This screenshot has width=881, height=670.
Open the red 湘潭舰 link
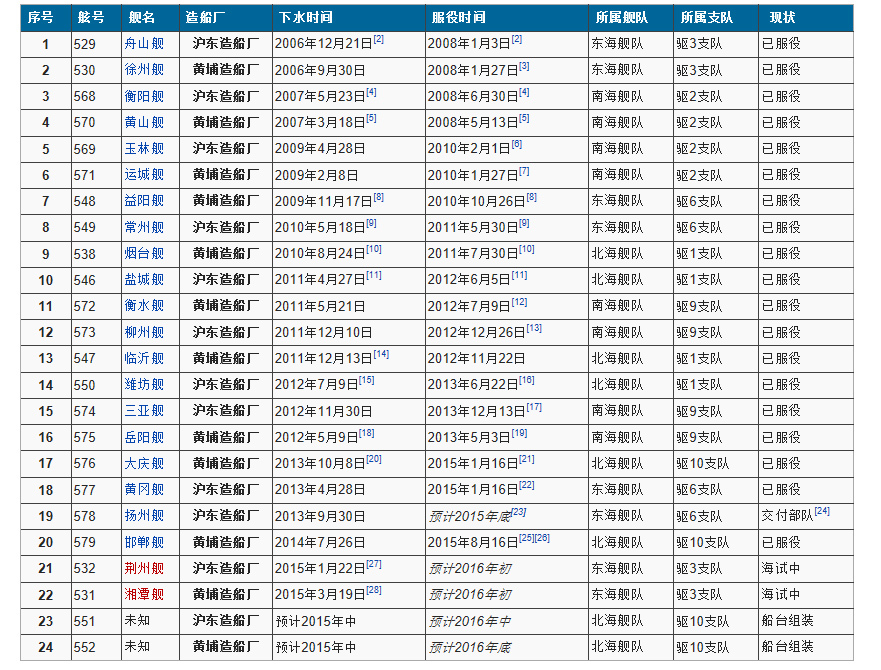point(144,595)
